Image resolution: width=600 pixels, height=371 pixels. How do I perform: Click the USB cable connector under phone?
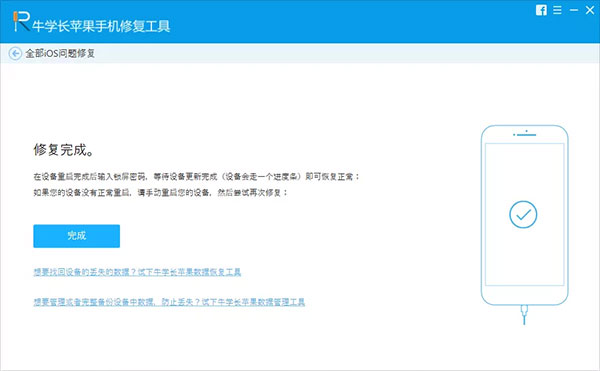524,314
